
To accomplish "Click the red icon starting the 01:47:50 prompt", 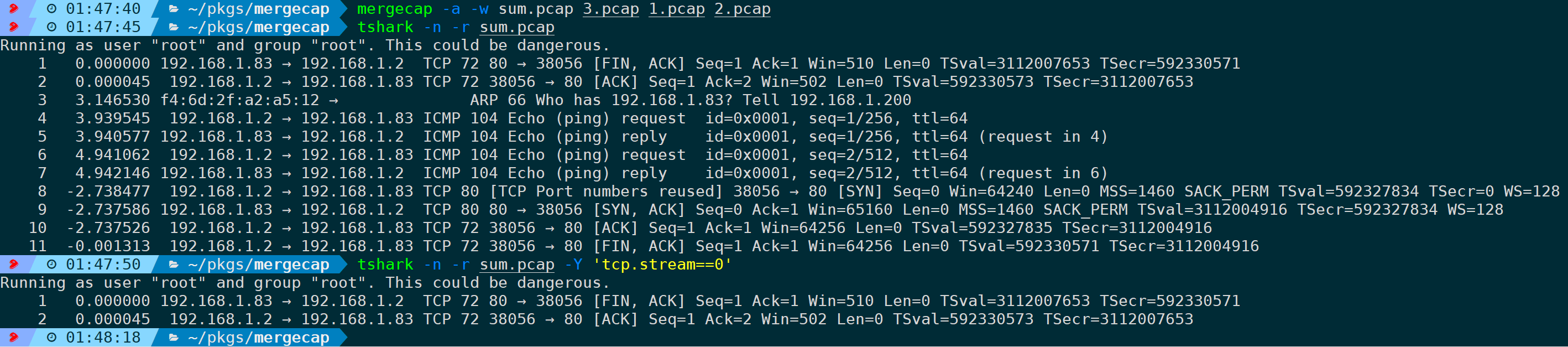I will [13, 265].
